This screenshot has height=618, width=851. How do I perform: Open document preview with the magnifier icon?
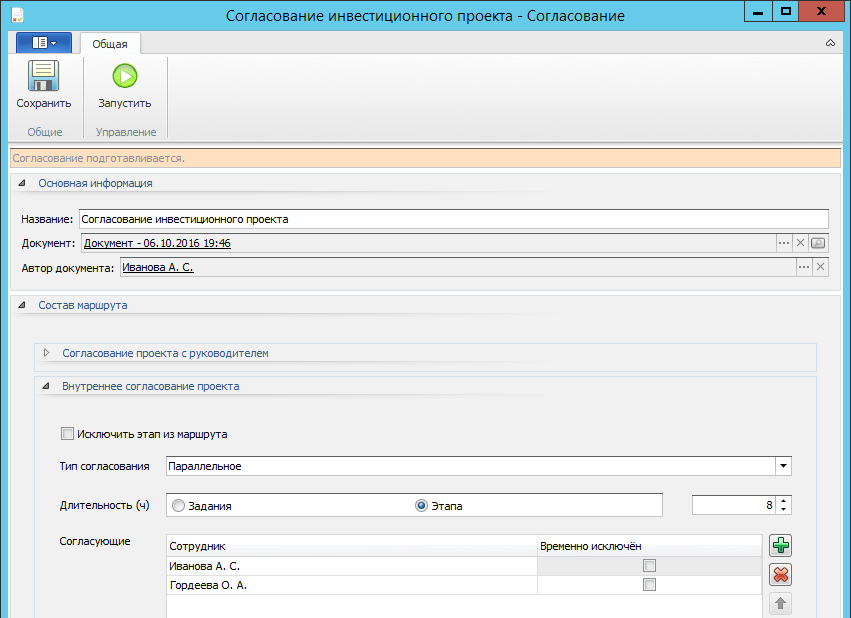[819, 243]
